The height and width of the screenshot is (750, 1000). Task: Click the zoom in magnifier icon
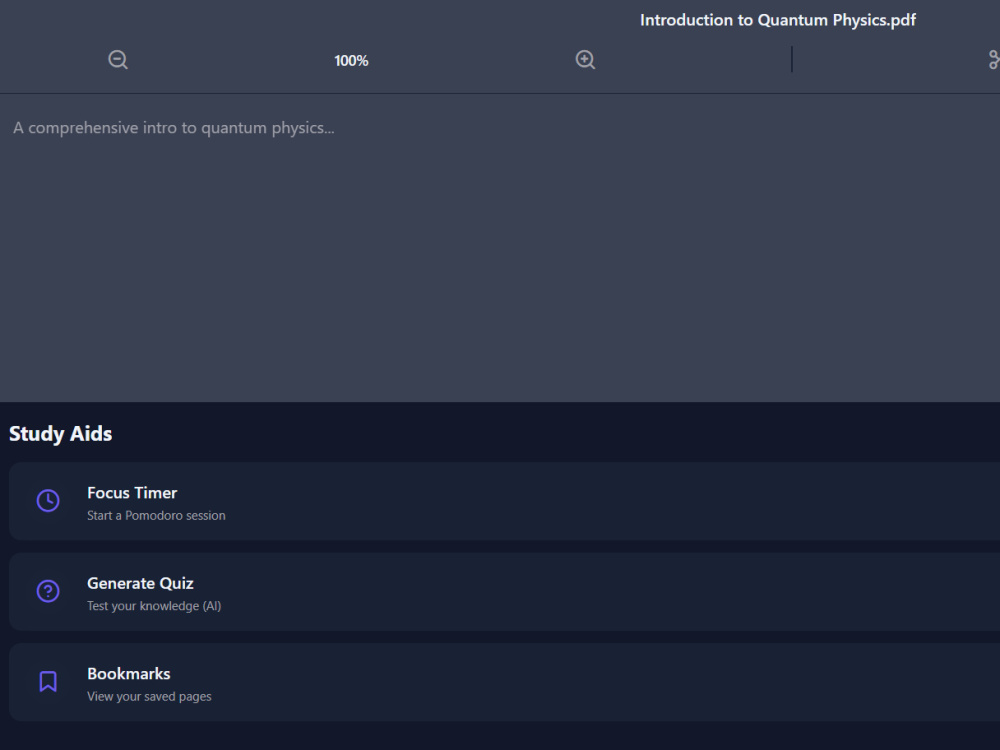585,60
